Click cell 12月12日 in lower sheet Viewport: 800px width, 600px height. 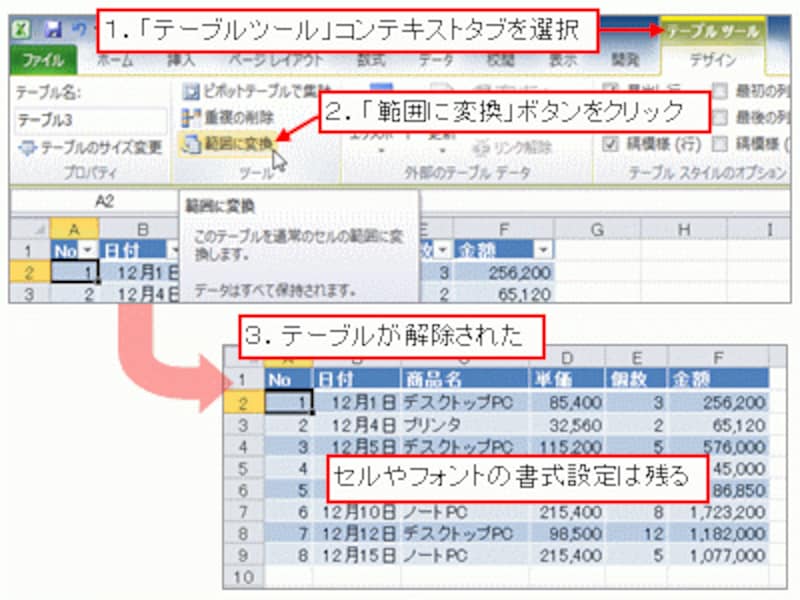357,534
